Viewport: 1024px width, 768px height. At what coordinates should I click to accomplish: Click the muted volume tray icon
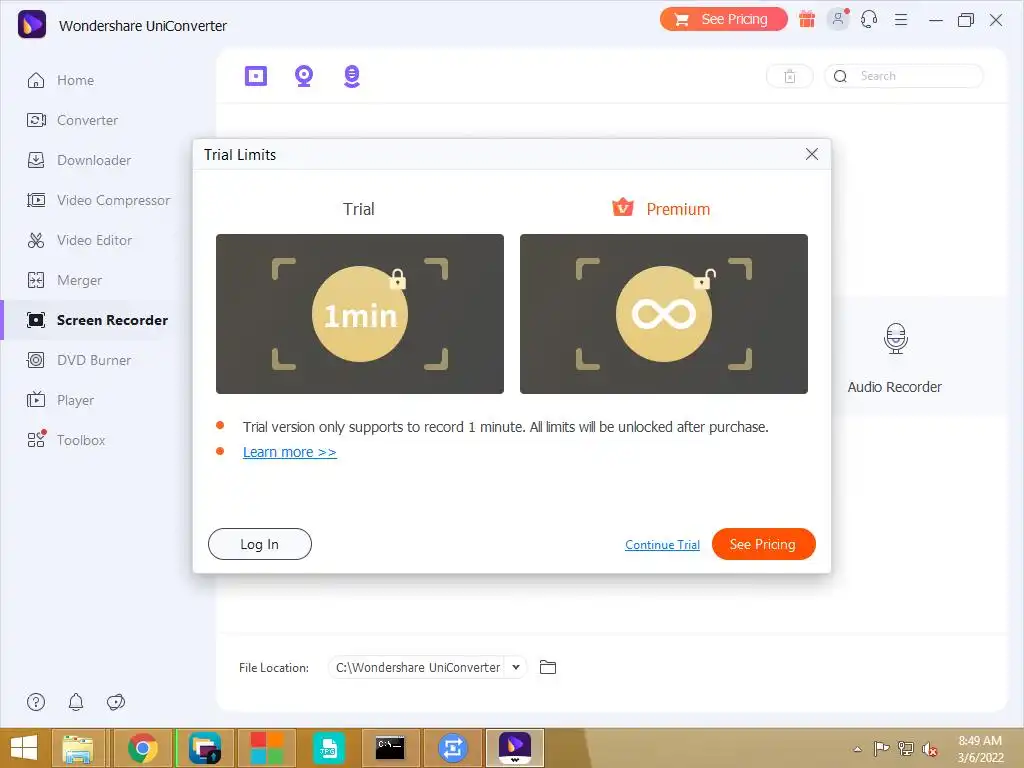pyautogui.click(x=929, y=749)
